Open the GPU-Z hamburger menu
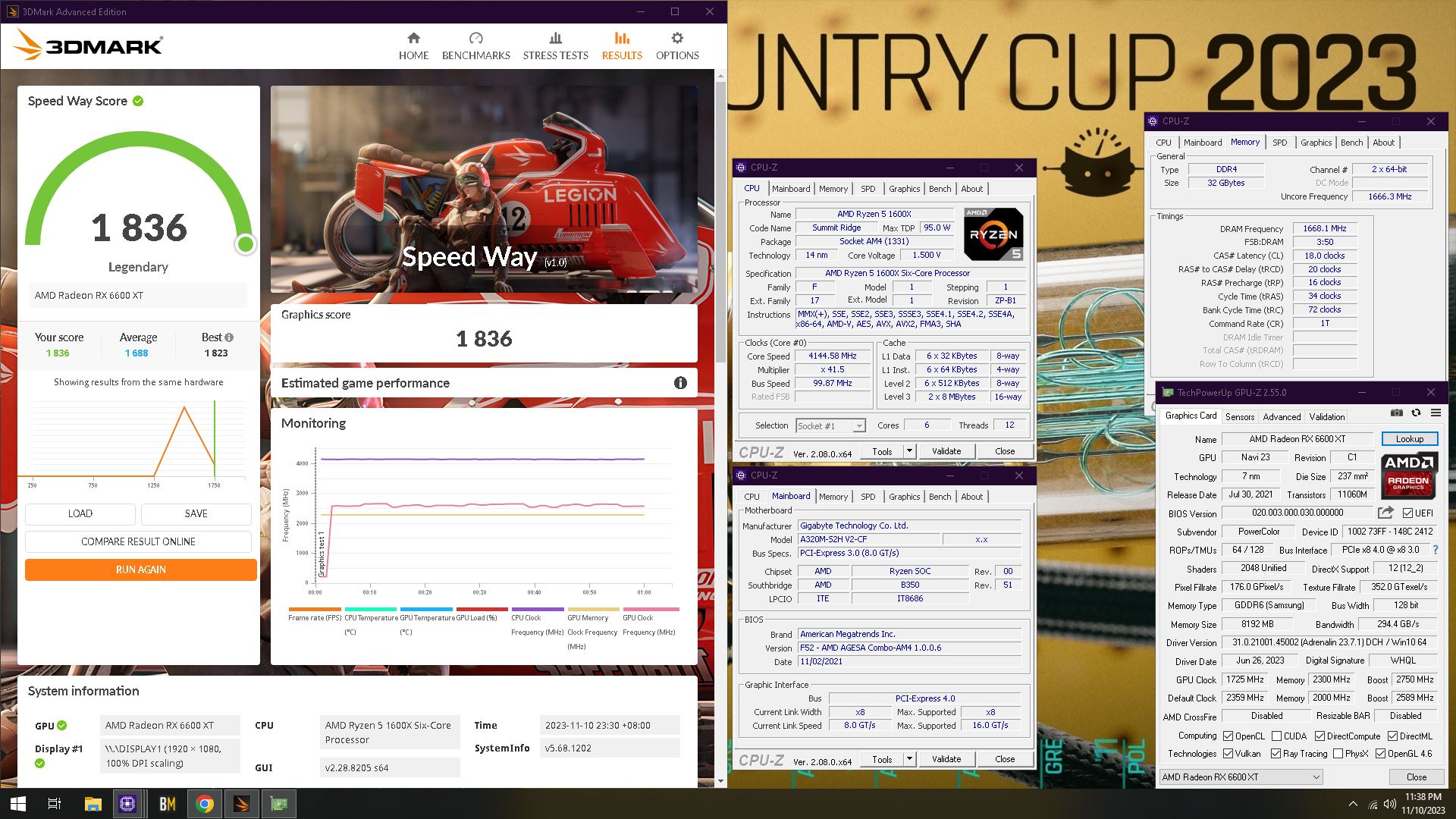Image resolution: width=1456 pixels, height=819 pixels. point(1436,413)
